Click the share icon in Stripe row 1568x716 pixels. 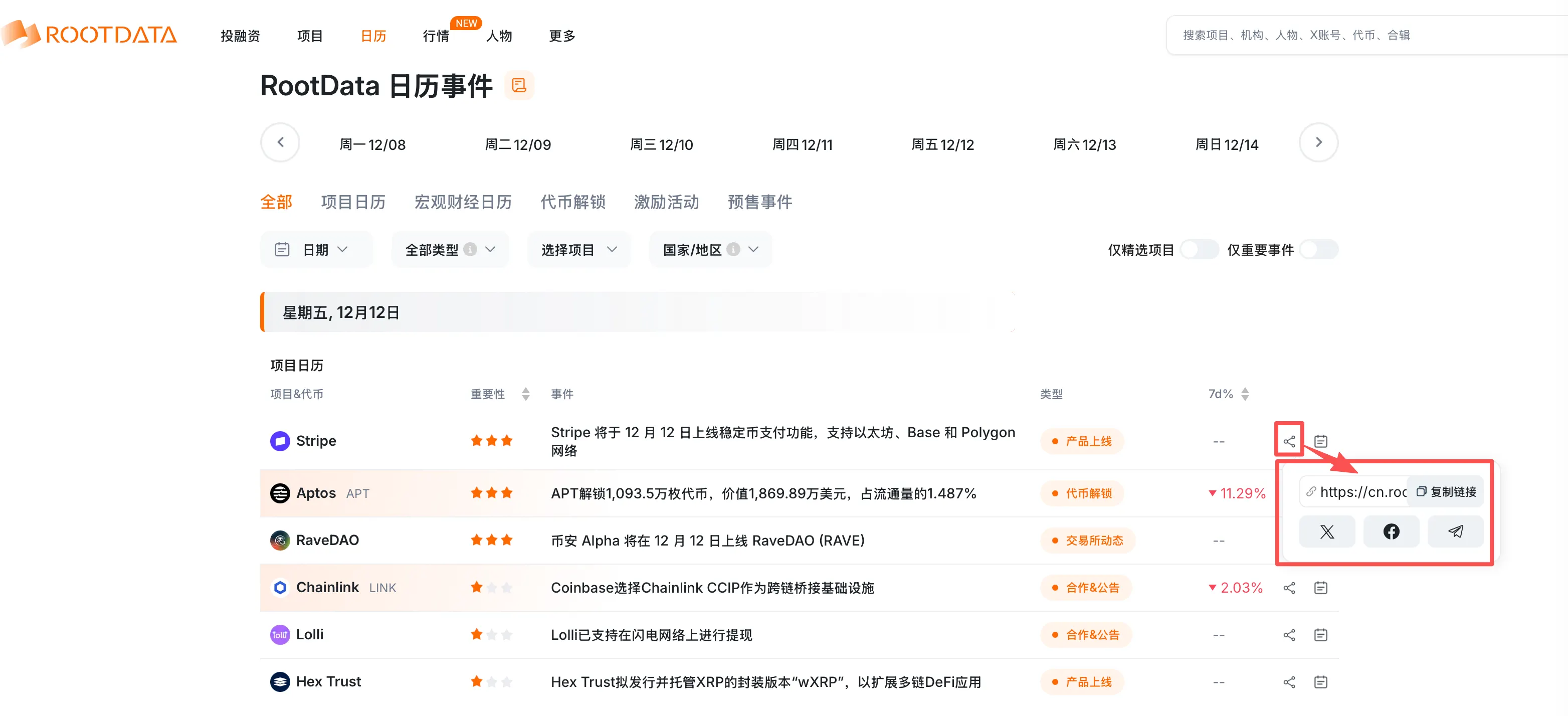1289,441
